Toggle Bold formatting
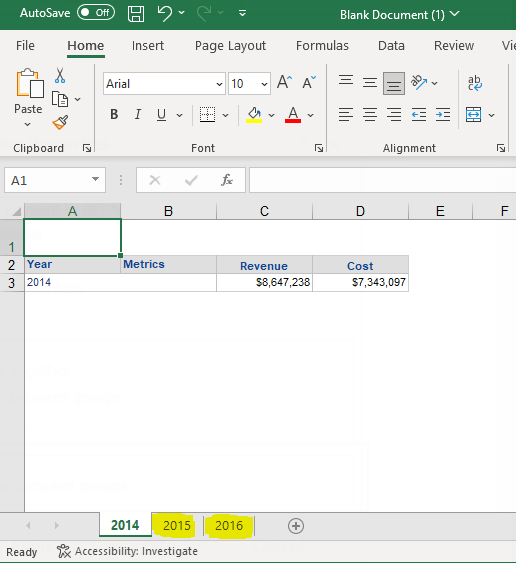Image resolution: width=516 pixels, height=563 pixels. click(x=114, y=115)
